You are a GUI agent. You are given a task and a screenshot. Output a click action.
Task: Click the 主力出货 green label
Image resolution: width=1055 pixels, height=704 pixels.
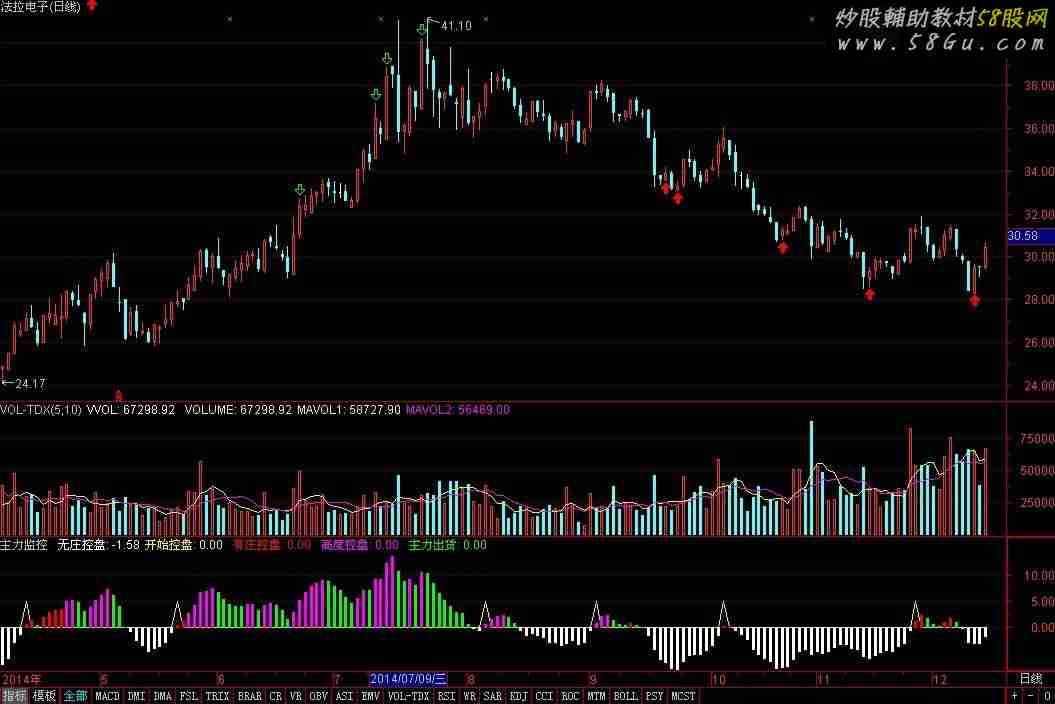(x=433, y=545)
